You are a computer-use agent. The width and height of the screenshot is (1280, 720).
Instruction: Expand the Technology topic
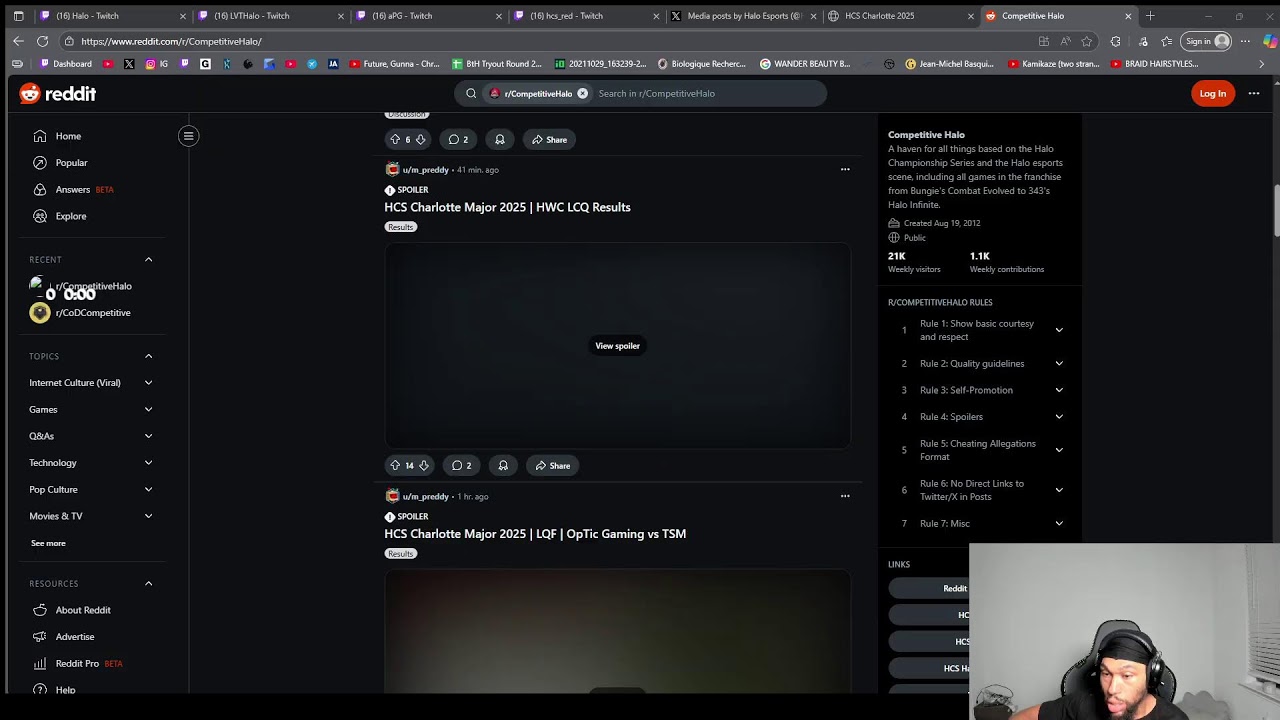coord(148,463)
